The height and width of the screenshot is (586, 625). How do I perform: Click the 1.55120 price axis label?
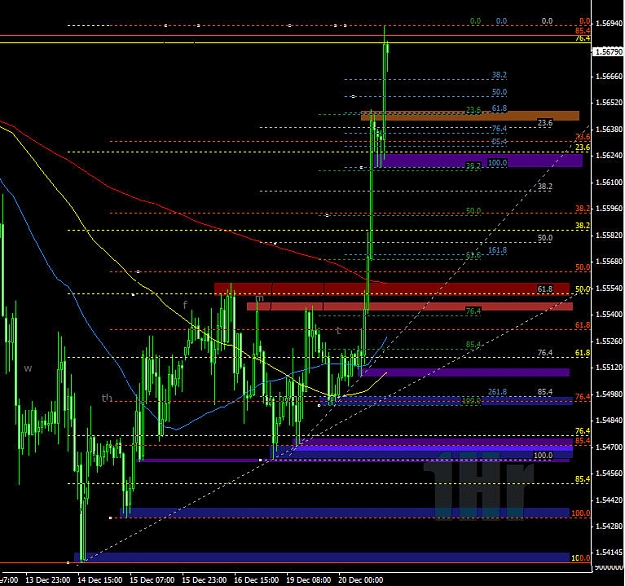click(x=609, y=367)
